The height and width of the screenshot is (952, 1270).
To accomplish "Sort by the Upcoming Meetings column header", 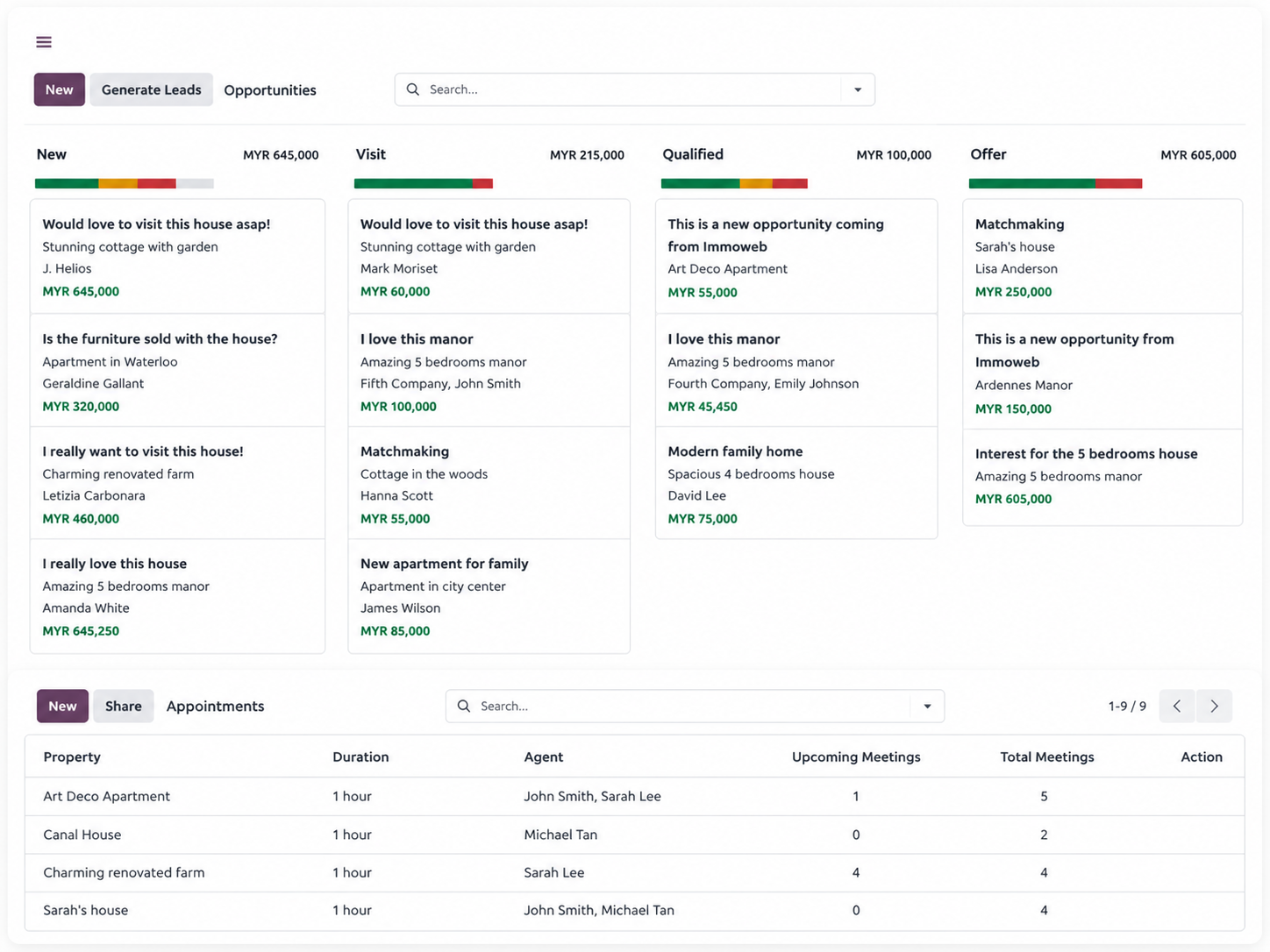I will coord(855,757).
